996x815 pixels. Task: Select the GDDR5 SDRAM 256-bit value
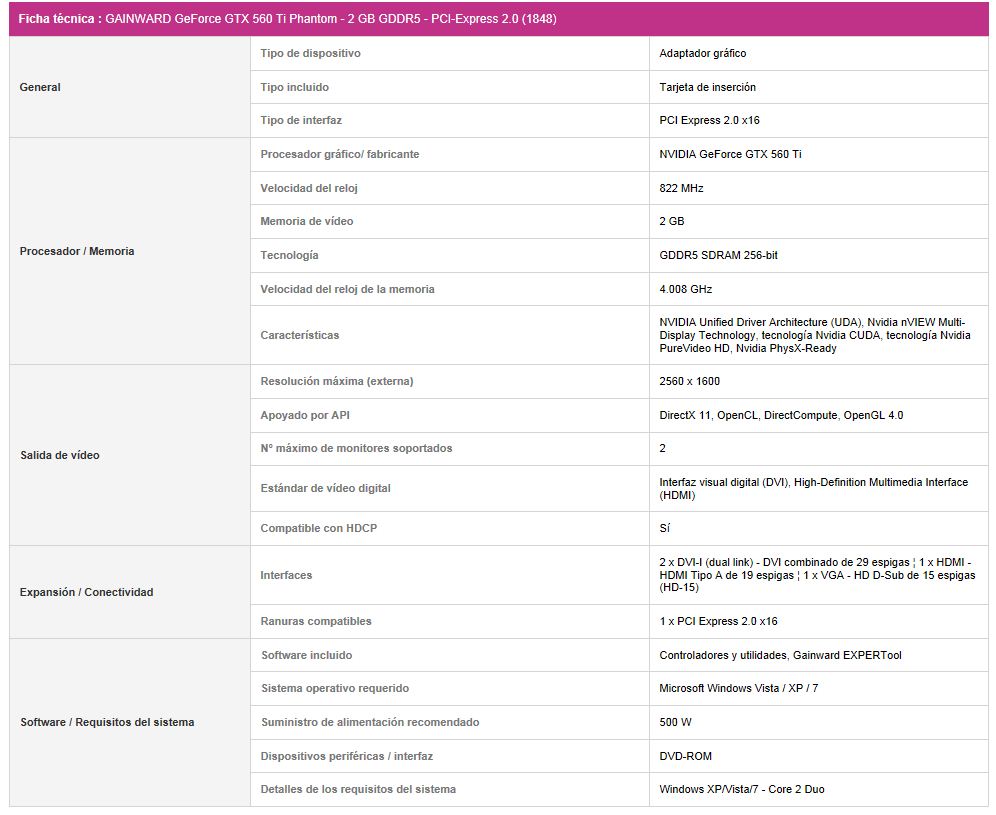719,255
